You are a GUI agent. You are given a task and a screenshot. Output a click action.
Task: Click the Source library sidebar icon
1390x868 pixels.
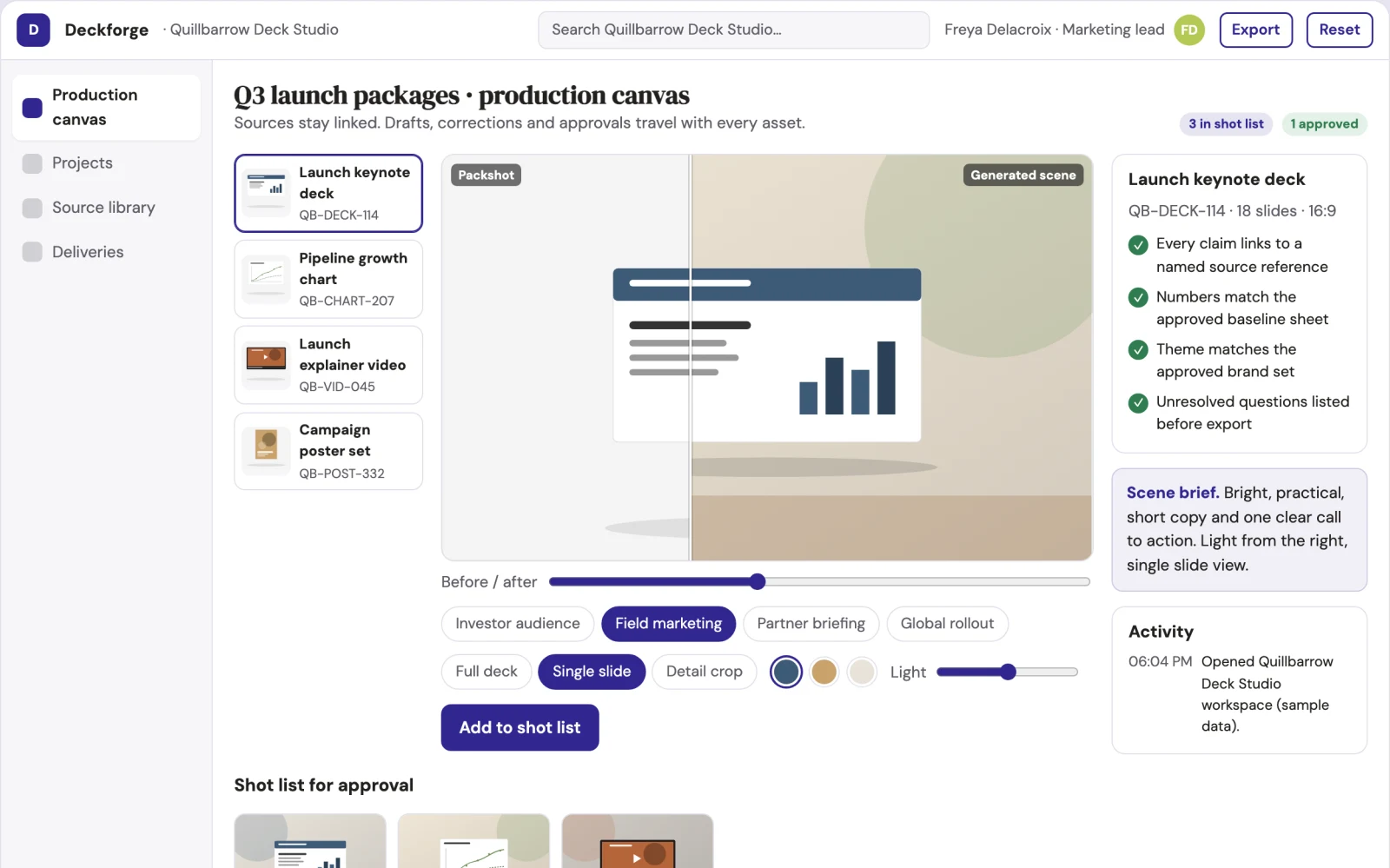[32, 208]
